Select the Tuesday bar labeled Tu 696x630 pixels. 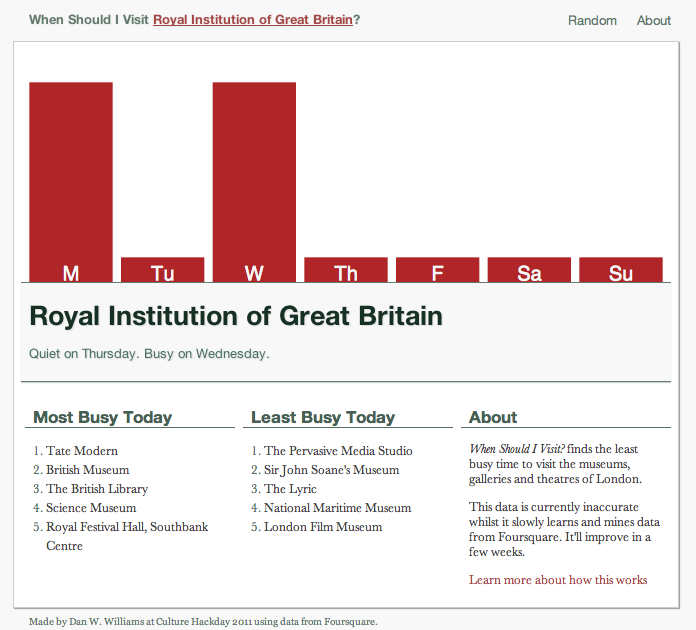click(162, 269)
